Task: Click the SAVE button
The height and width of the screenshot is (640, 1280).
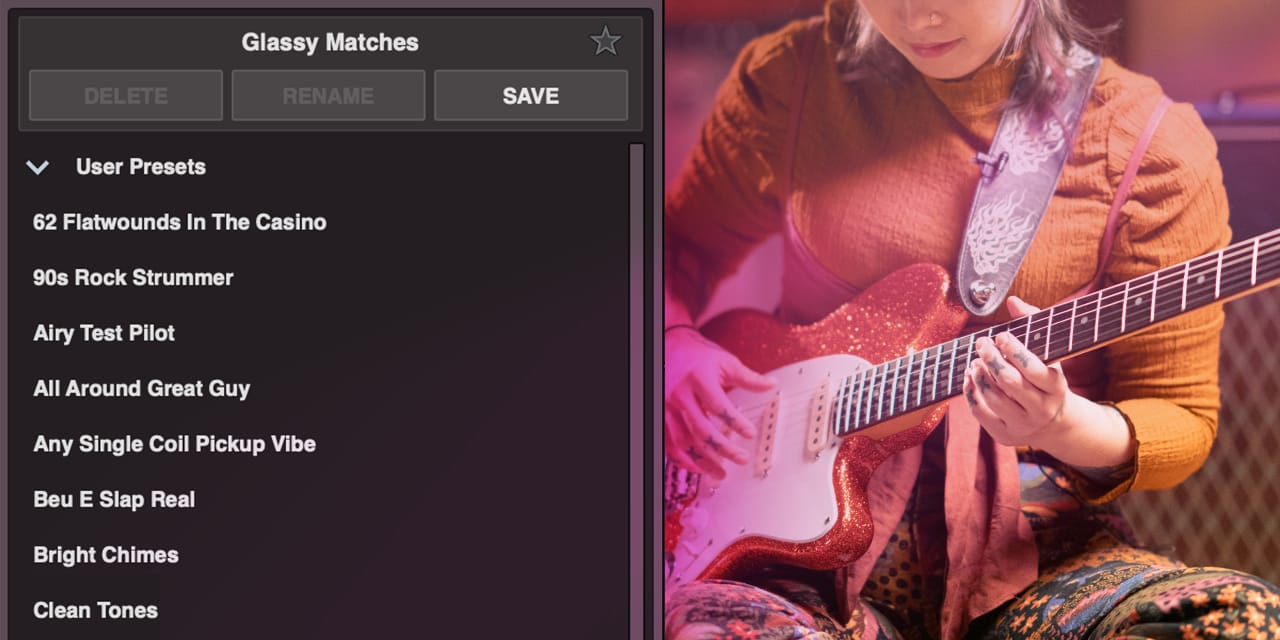Action: (531, 96)
